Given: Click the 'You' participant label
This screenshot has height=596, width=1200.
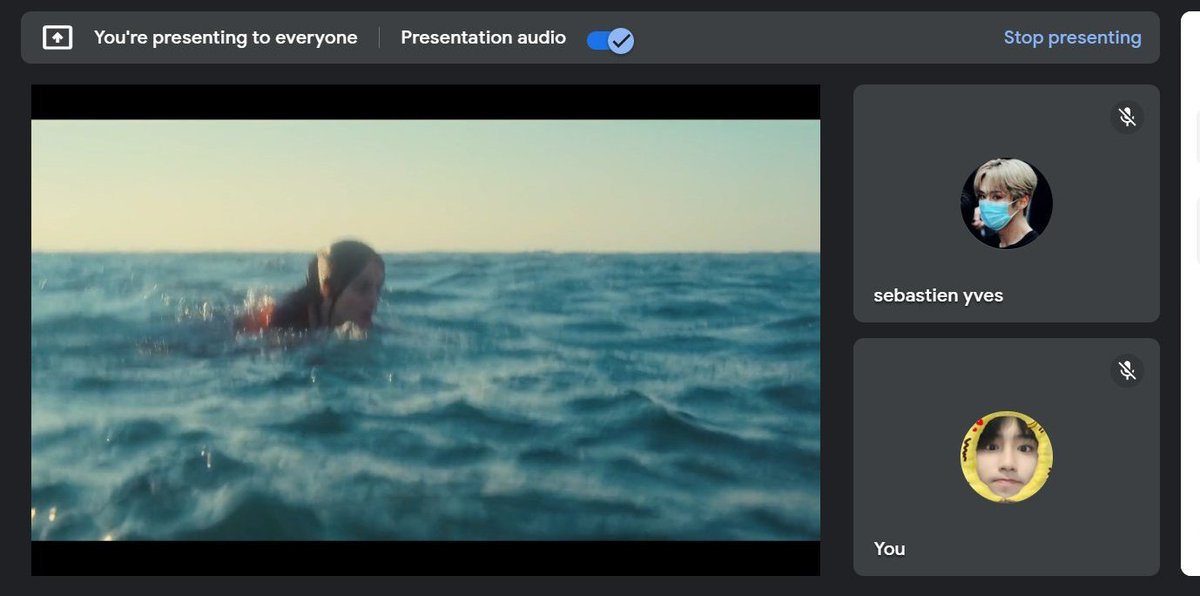Looking at the screenshot, I should [889, 549].
